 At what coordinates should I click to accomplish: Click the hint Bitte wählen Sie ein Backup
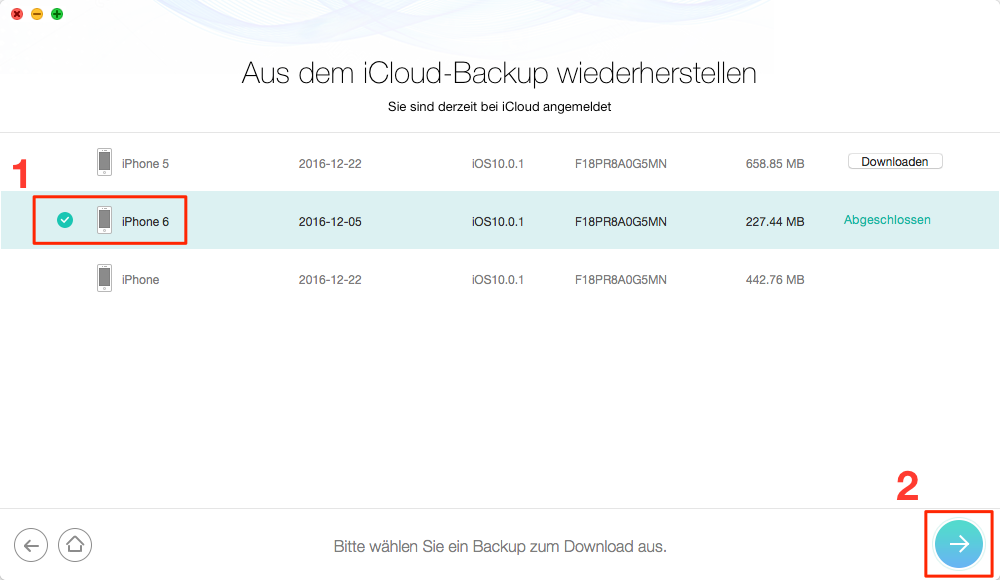(x=500, y=547)
